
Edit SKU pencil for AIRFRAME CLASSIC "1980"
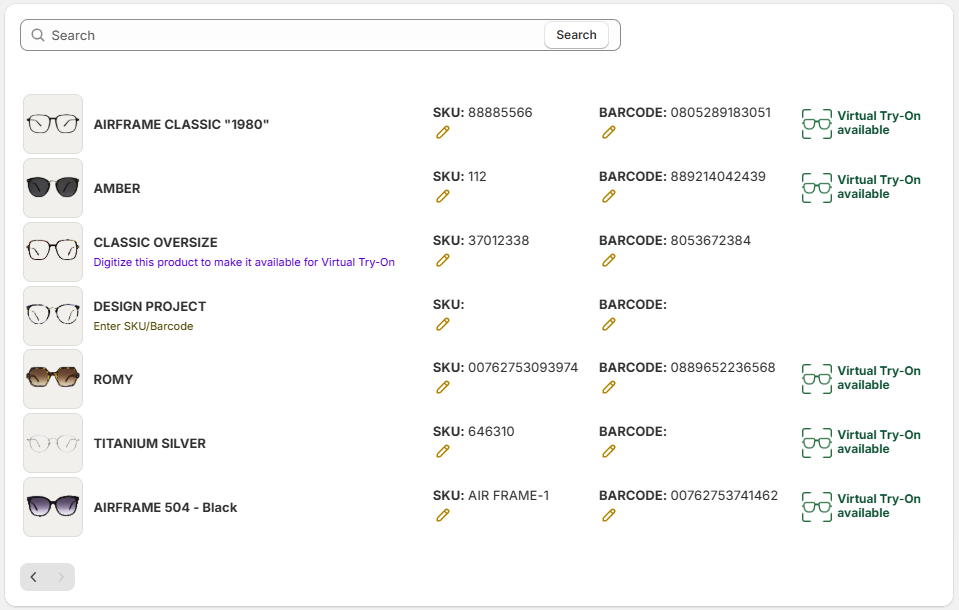point(443,132)
